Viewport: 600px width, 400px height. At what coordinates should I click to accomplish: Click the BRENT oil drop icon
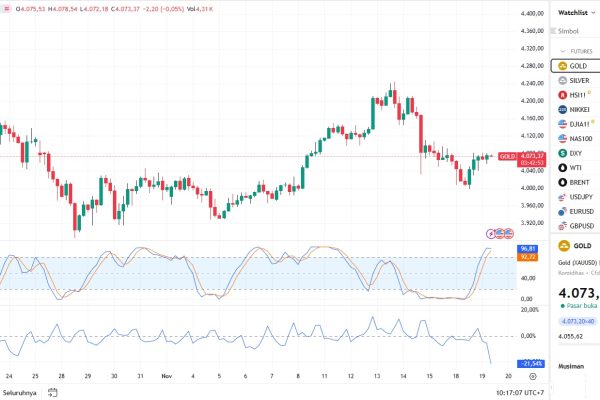click(561, 183)
